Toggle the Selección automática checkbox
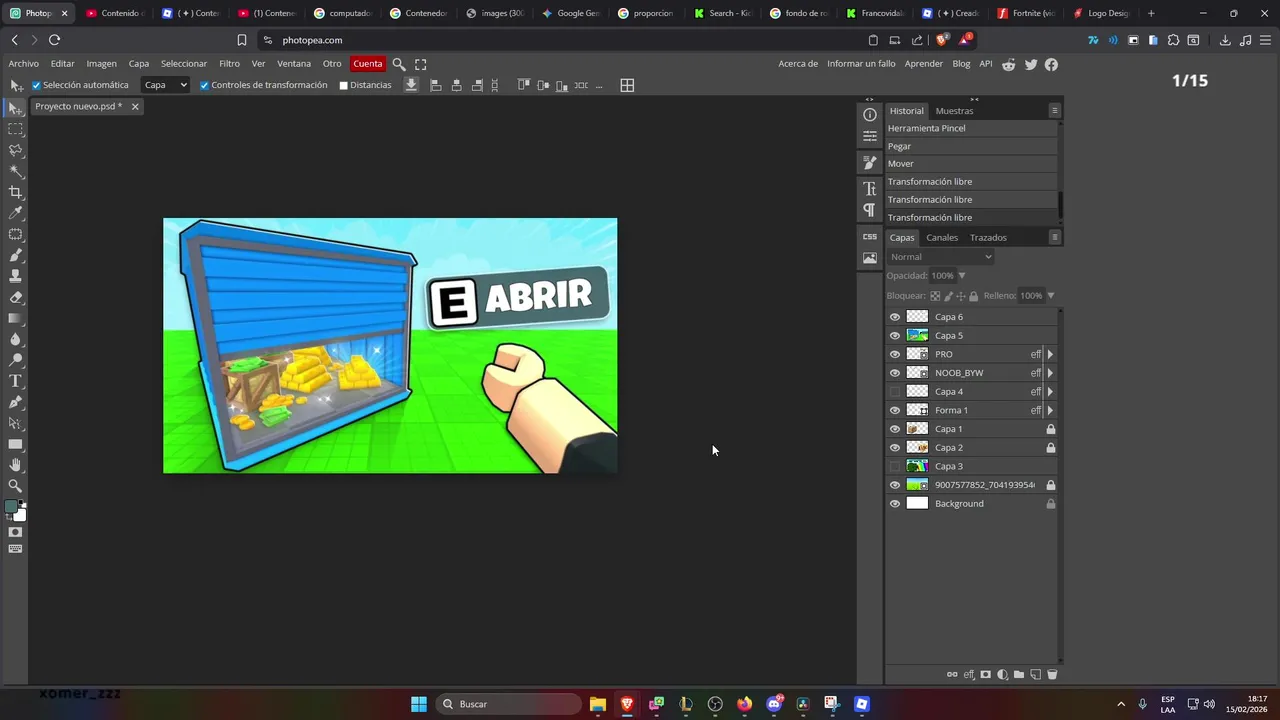The image size is (1280, 720). tap(36, 86)
